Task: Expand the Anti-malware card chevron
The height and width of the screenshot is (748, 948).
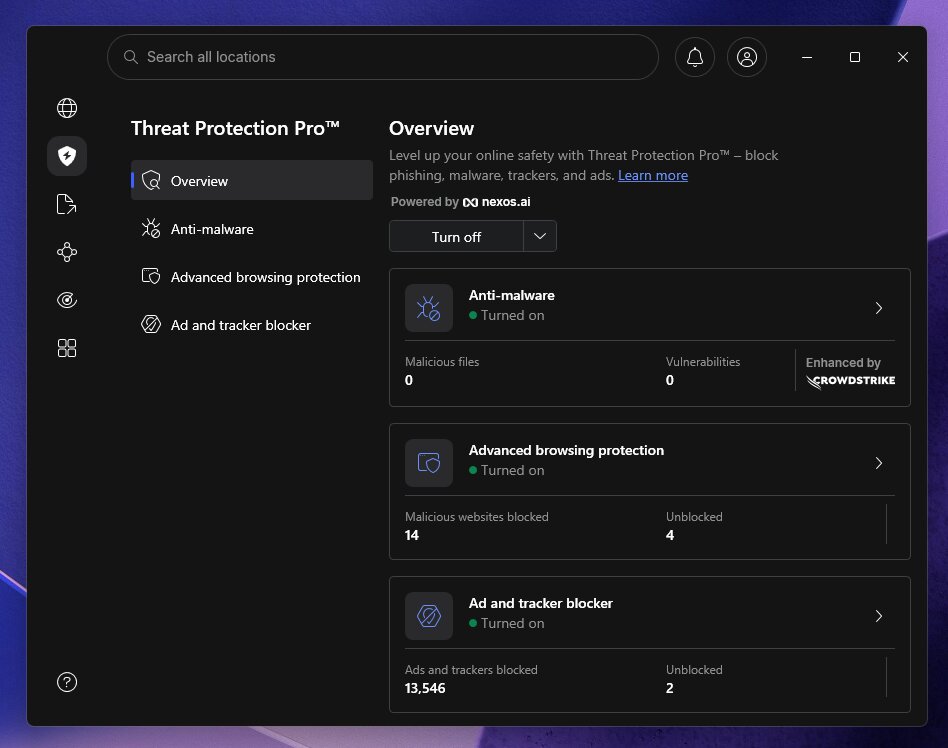Action: coord(878,308)
